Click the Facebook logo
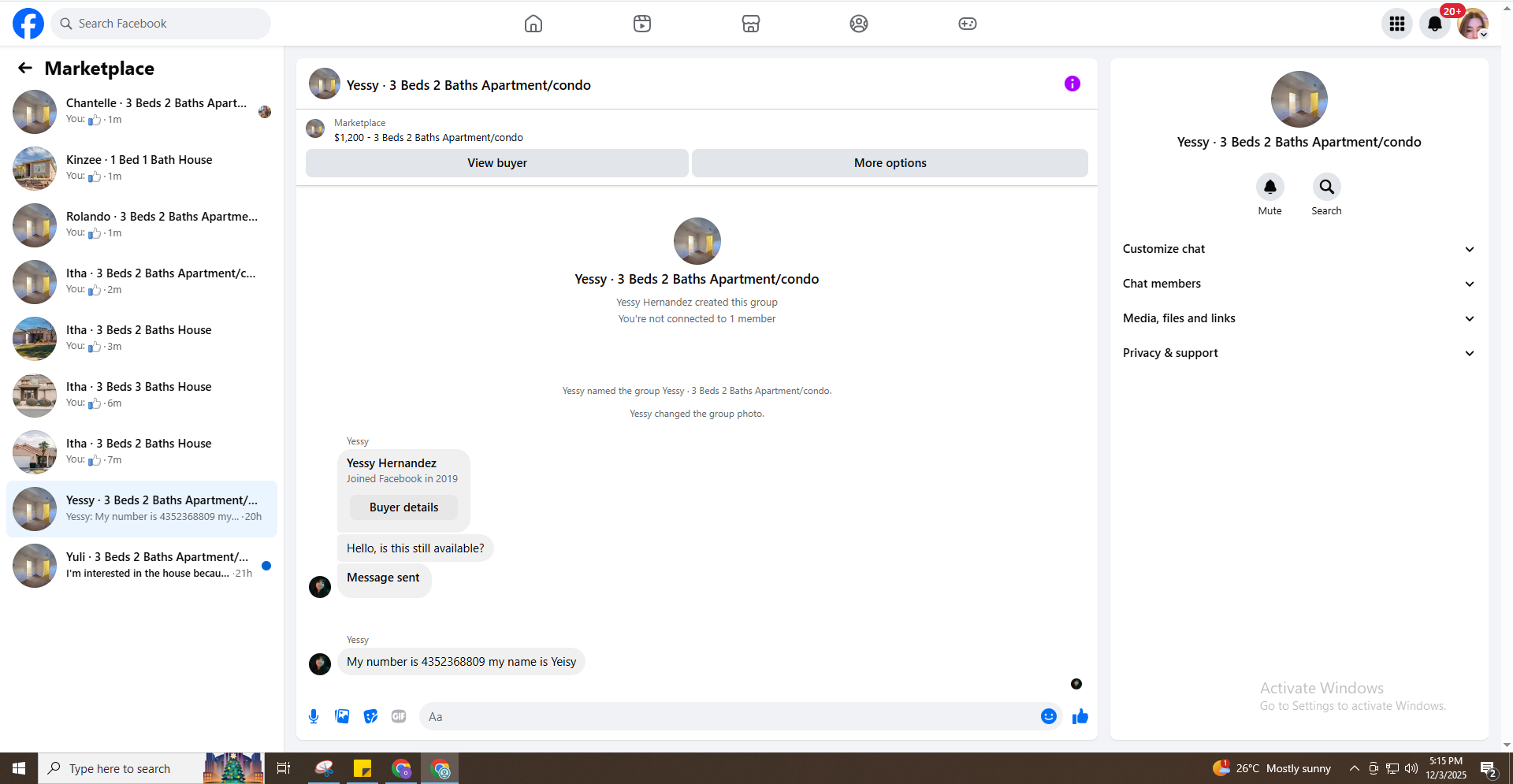Viewport: 1513px width, 784px height. click(28, 24)
